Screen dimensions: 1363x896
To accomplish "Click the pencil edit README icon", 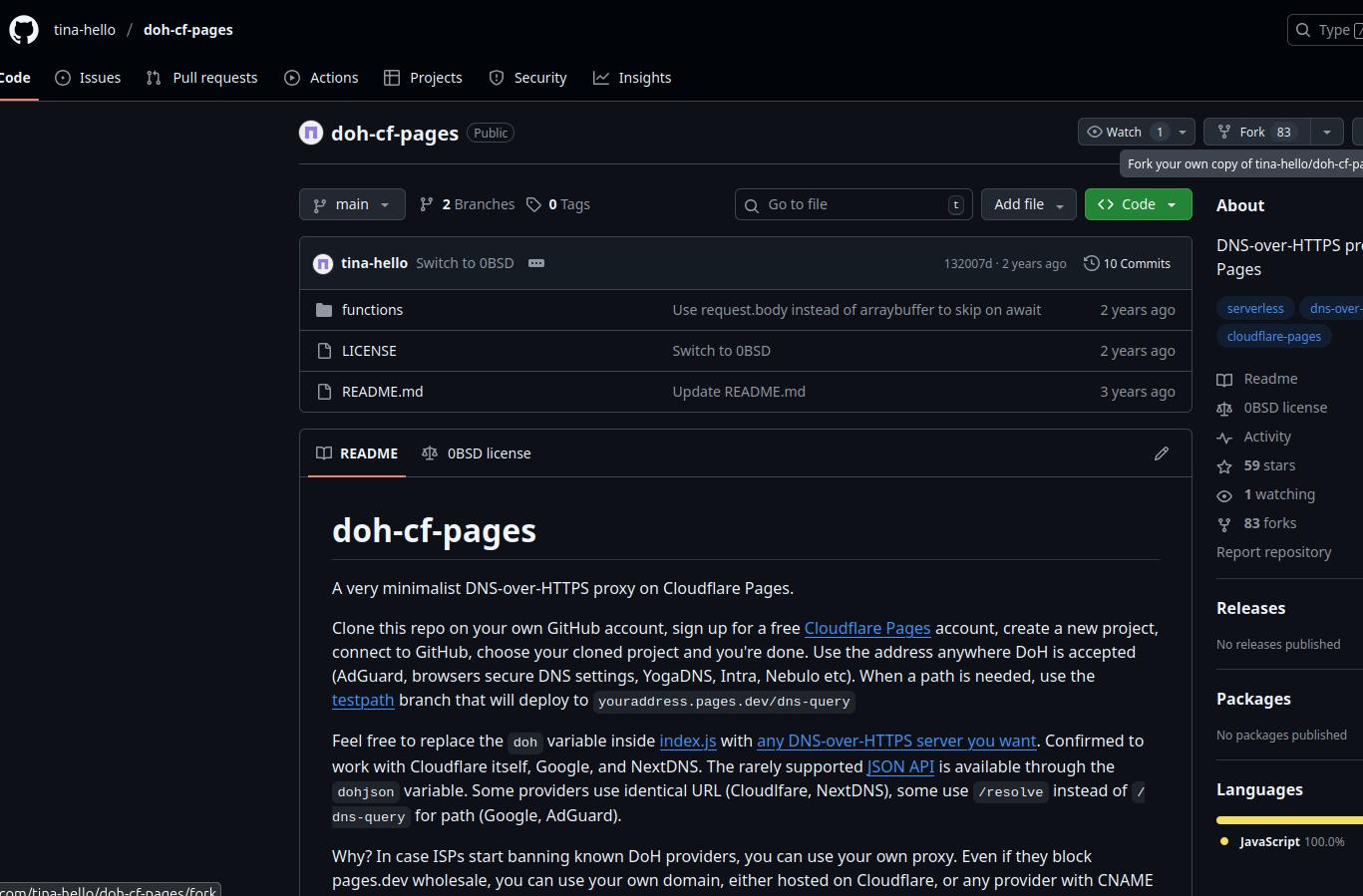I will (x=1161, y=453).
